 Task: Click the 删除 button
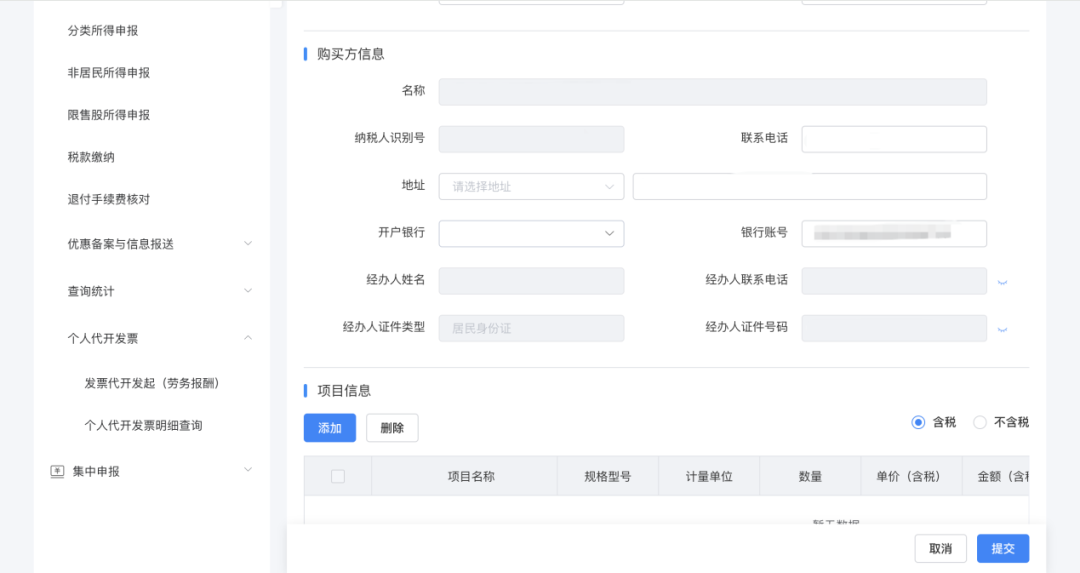point(392,428)
